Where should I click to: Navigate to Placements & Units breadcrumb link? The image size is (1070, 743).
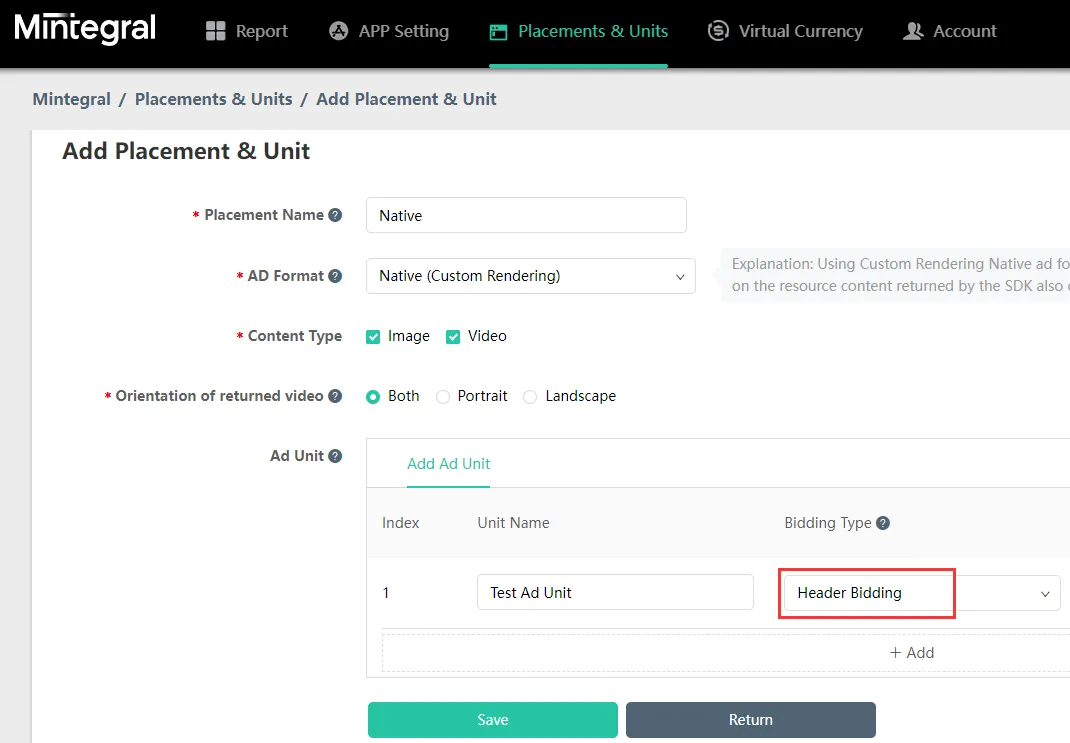213,98
